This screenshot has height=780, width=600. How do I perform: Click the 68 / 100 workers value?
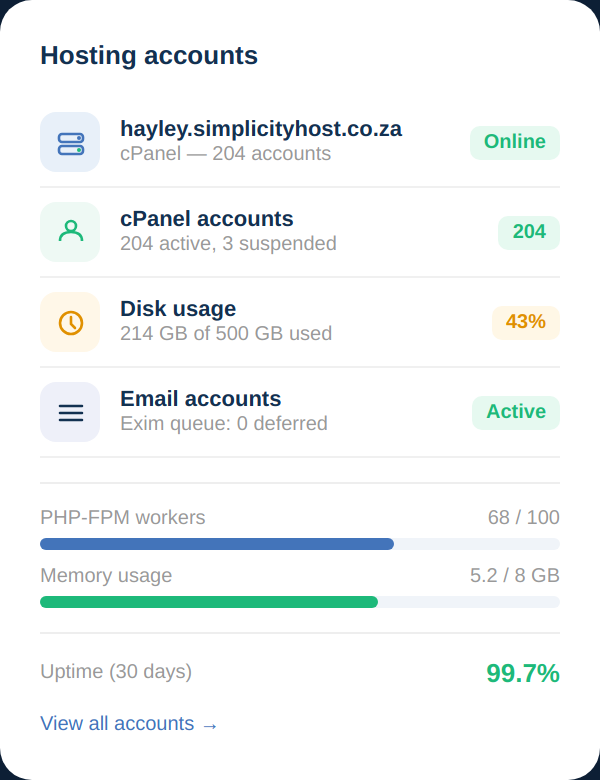523,518
